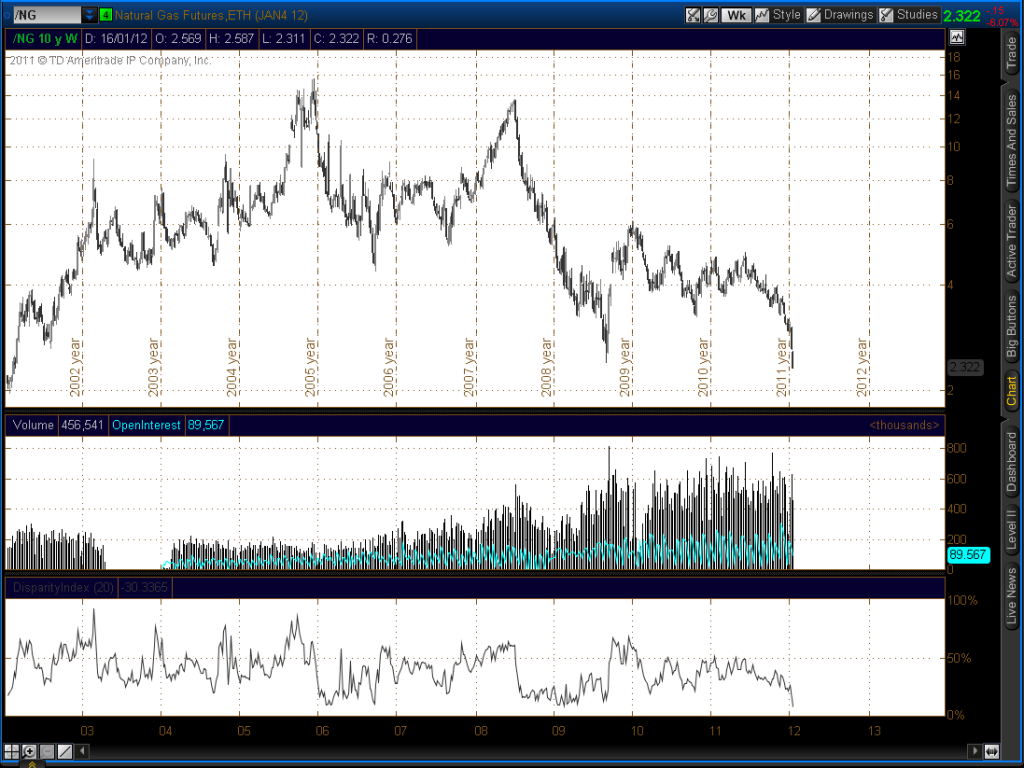1024x768 pixels.
Task: Open the Studies menu
Action: tap(909, 15)
